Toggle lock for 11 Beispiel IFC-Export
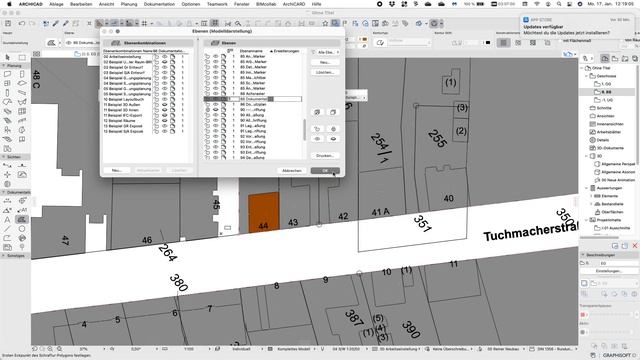 156,115
